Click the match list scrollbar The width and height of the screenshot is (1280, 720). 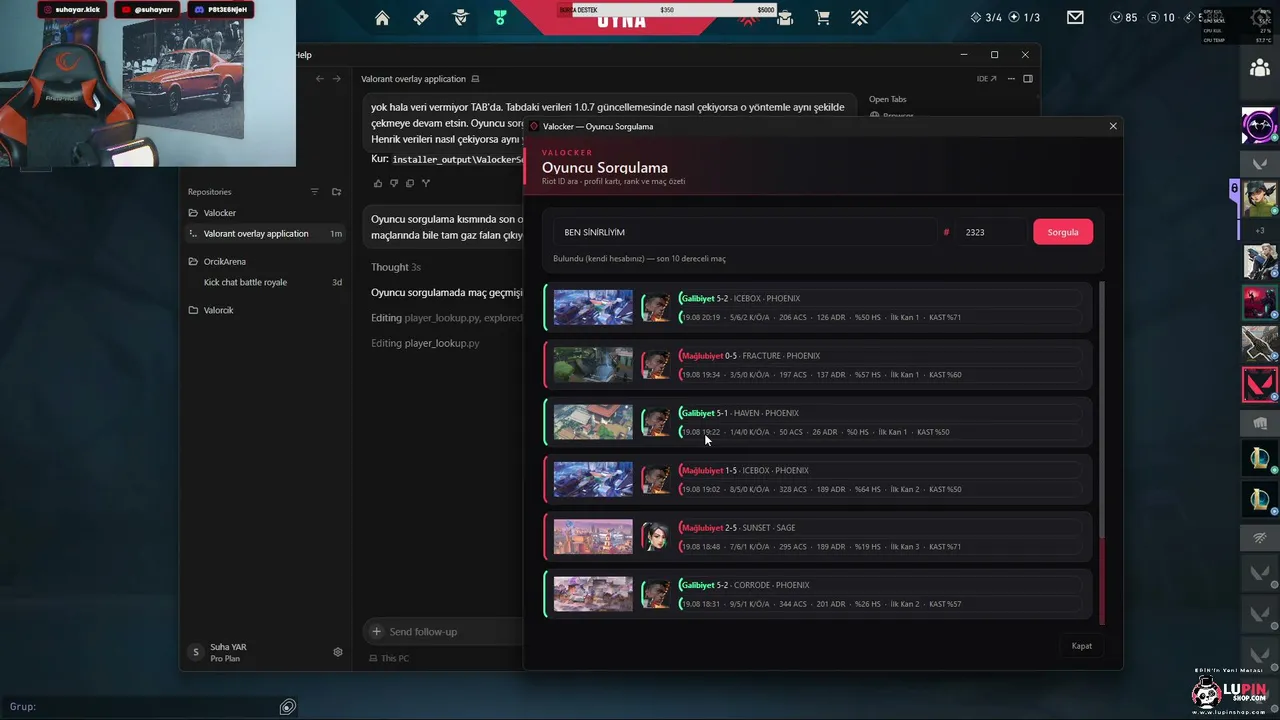[x=1101, y=452]
